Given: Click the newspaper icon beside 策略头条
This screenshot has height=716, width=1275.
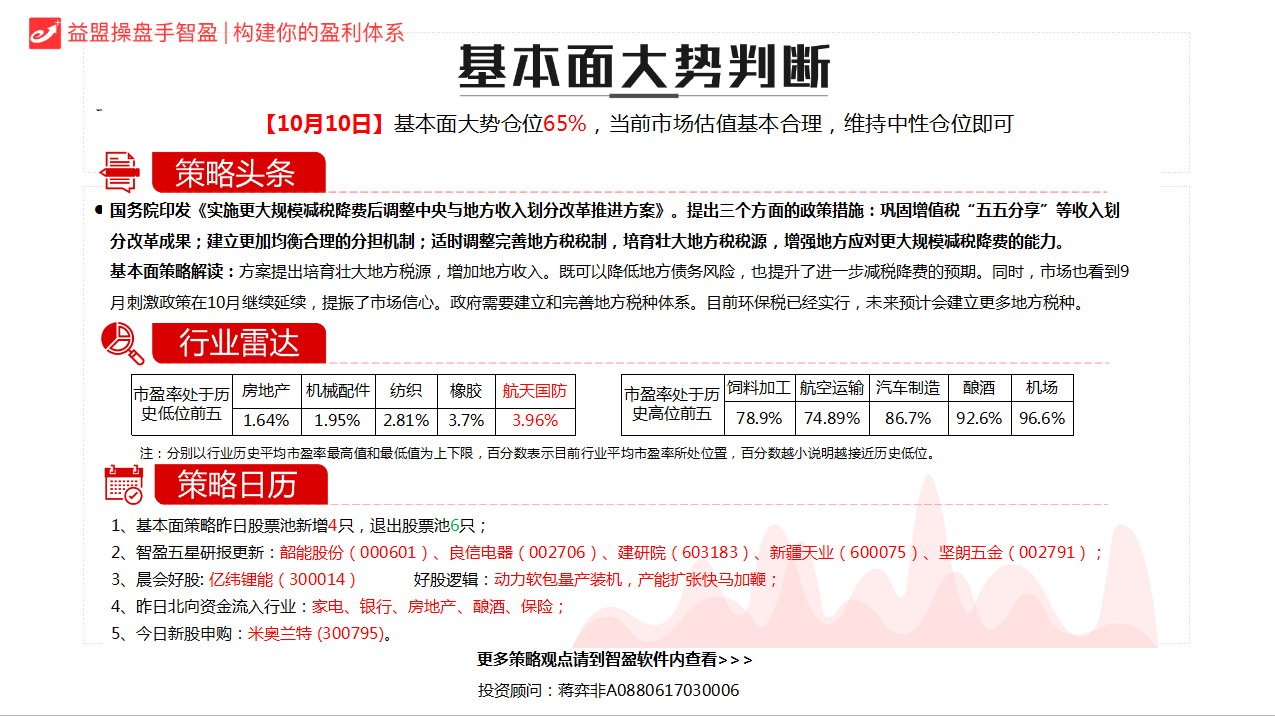Looking at the screenshot, I should click(x=121, y=172).
